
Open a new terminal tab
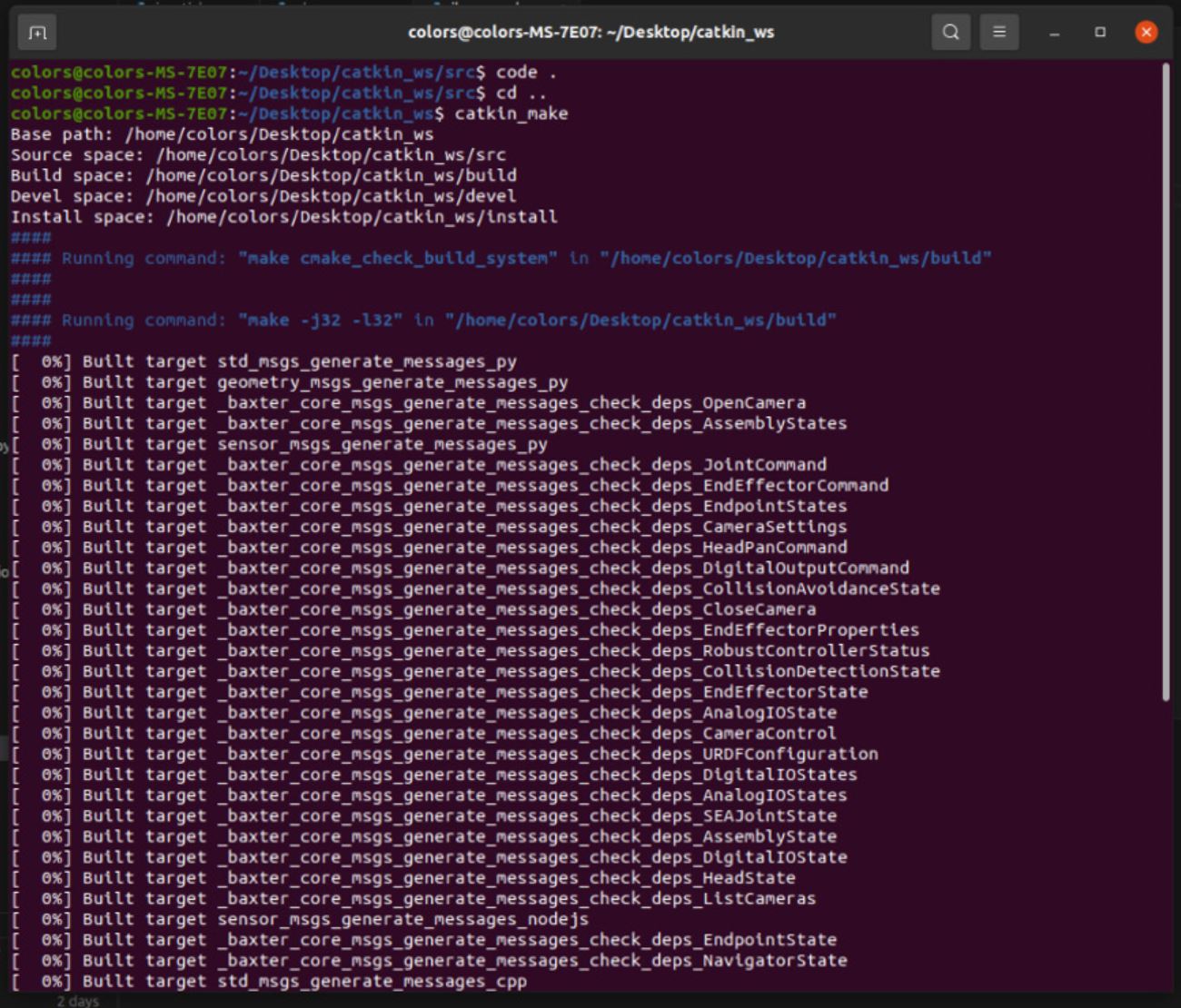[x=37, y=33]
